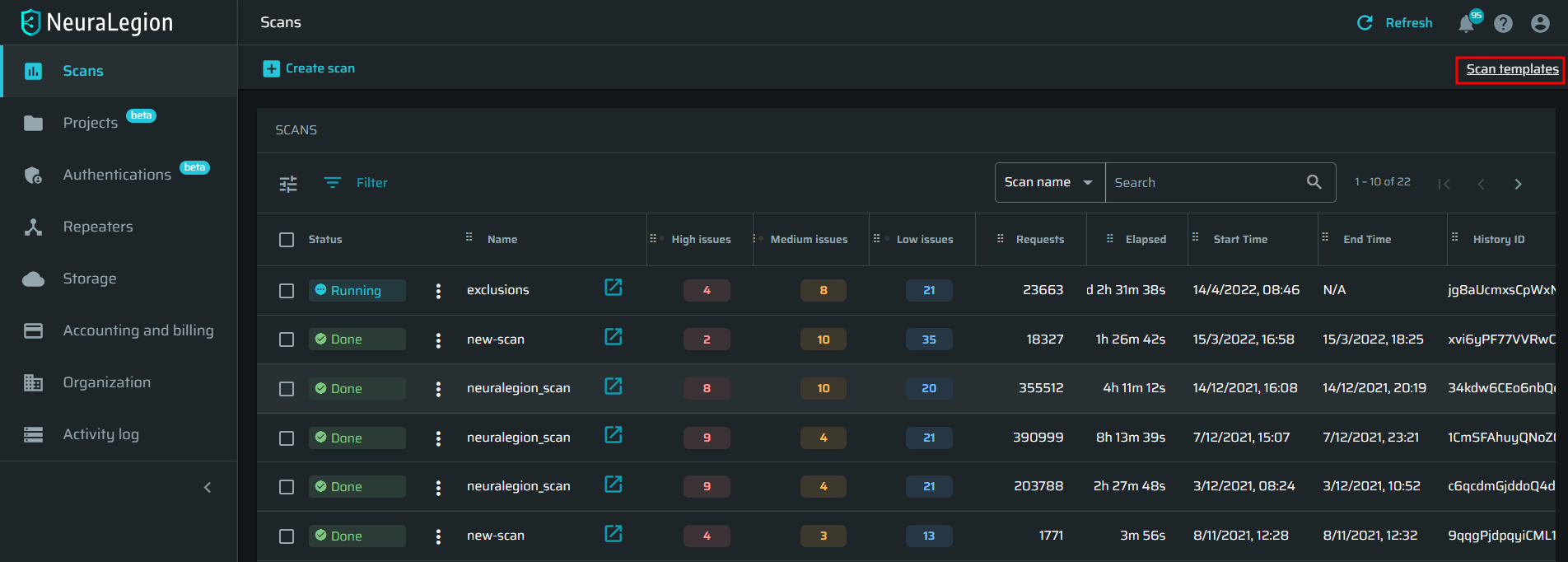
Task: Open more options for scan with 355512 requests
Action: pyautogui.click(x=438, y=389)
